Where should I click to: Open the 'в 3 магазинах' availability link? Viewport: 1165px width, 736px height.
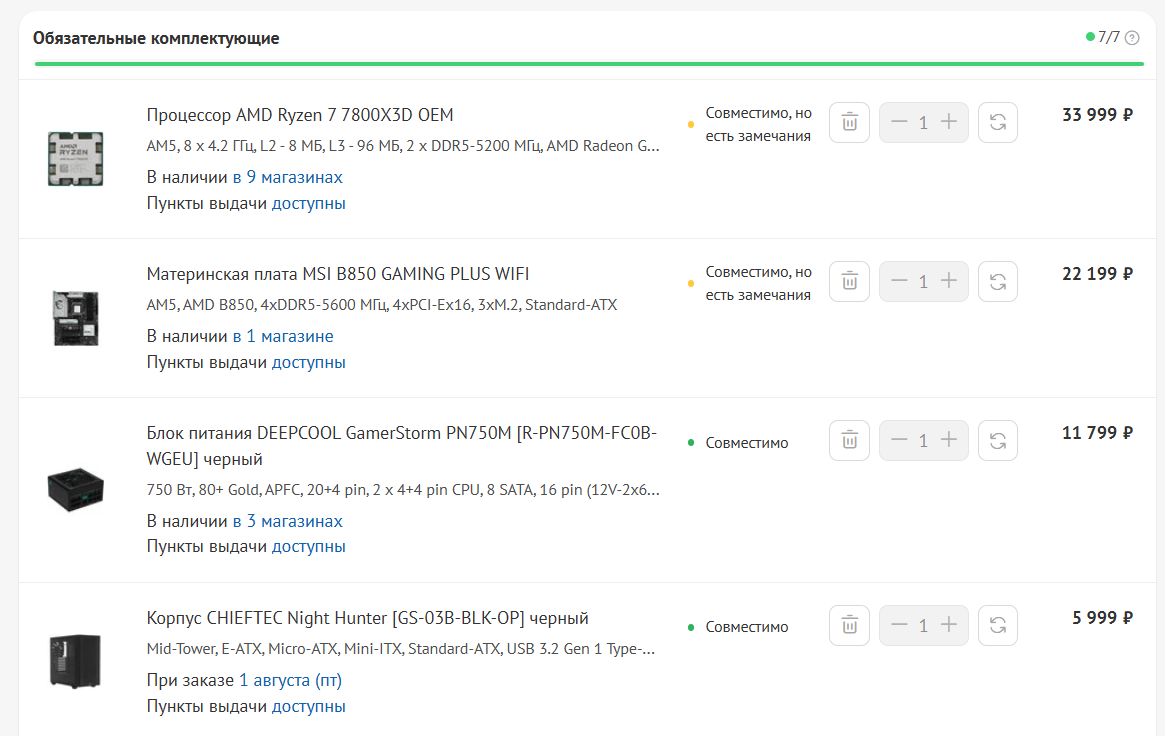click(288, 521)
